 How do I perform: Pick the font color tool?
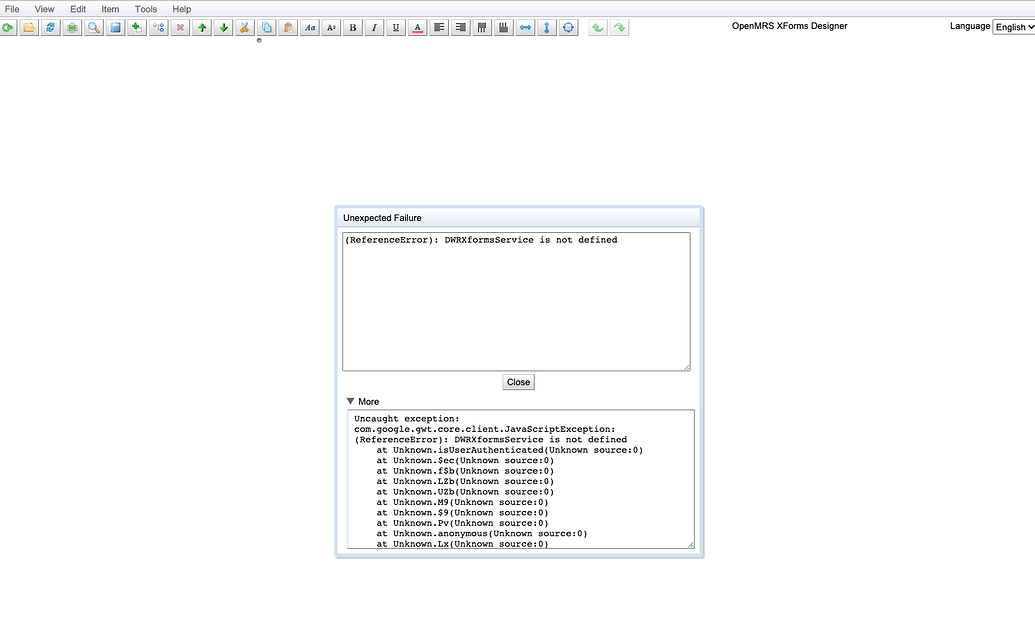click(418, 28)
